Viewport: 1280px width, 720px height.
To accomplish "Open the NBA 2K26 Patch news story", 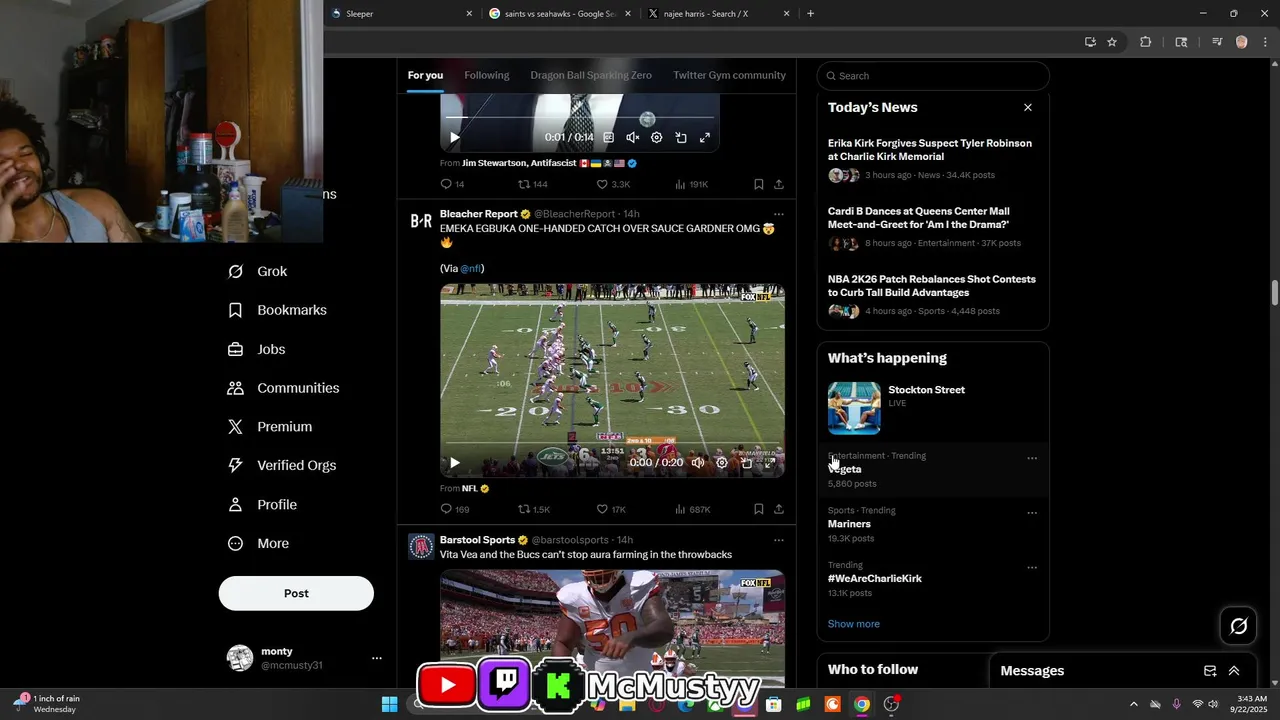I will pyautogui.click(x=932, y=286).
